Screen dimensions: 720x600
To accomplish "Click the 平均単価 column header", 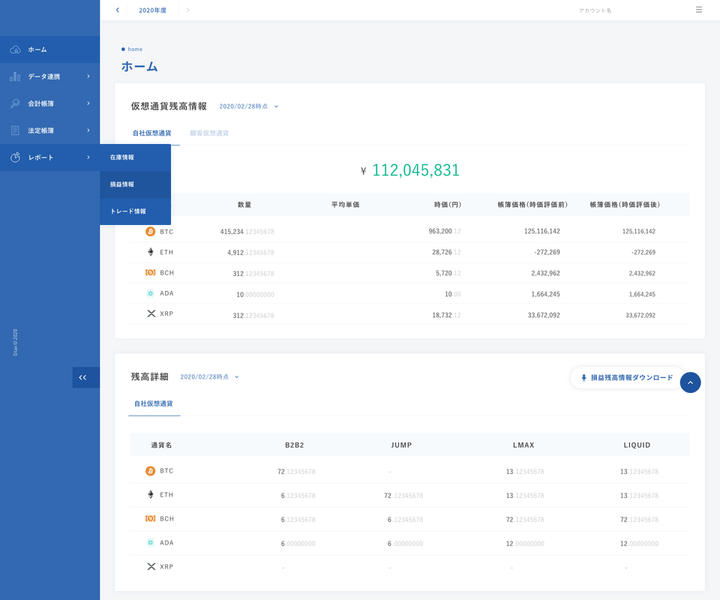I will click(x=345, y=205).
